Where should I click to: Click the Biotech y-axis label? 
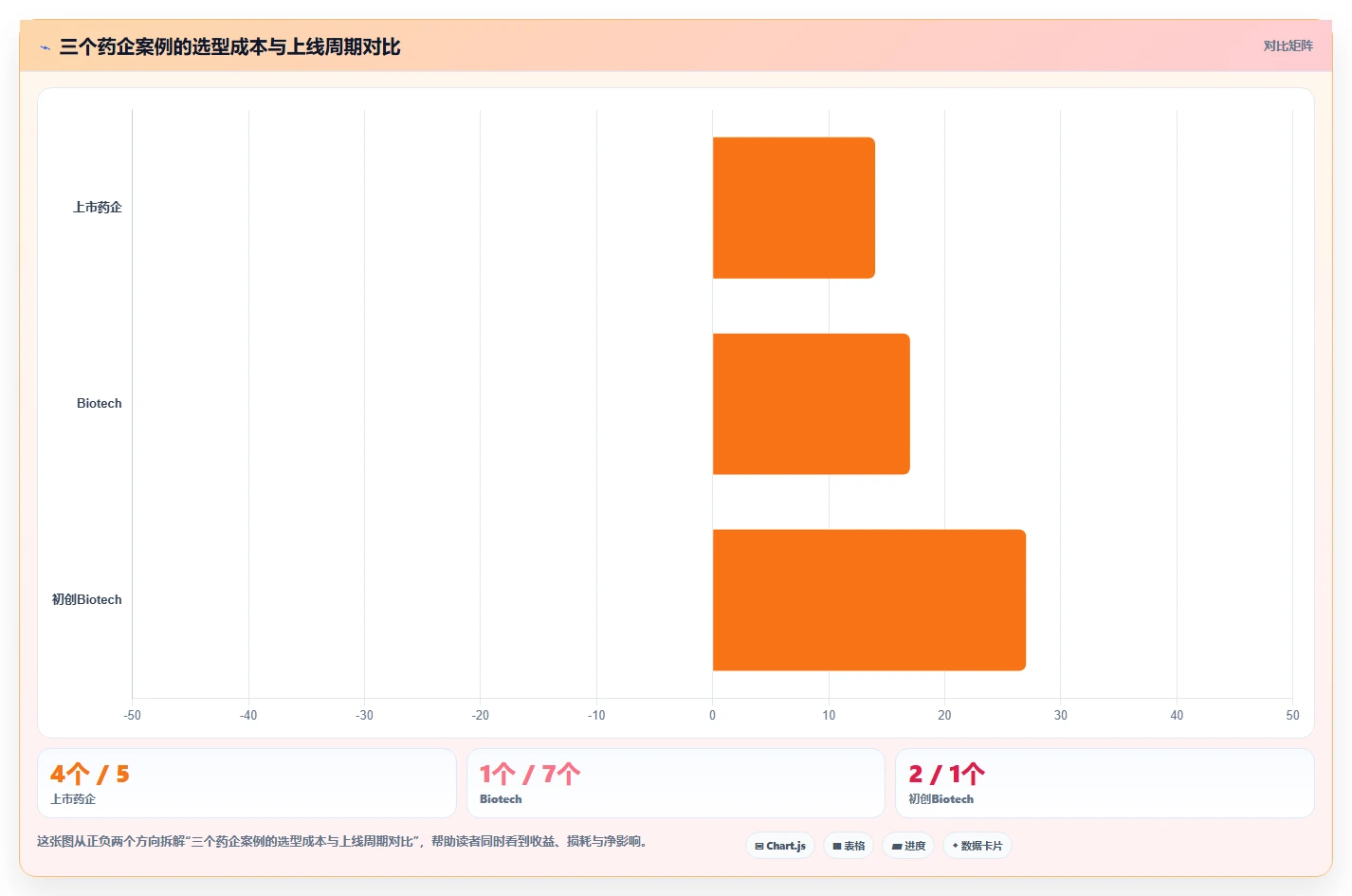(100, 403)
